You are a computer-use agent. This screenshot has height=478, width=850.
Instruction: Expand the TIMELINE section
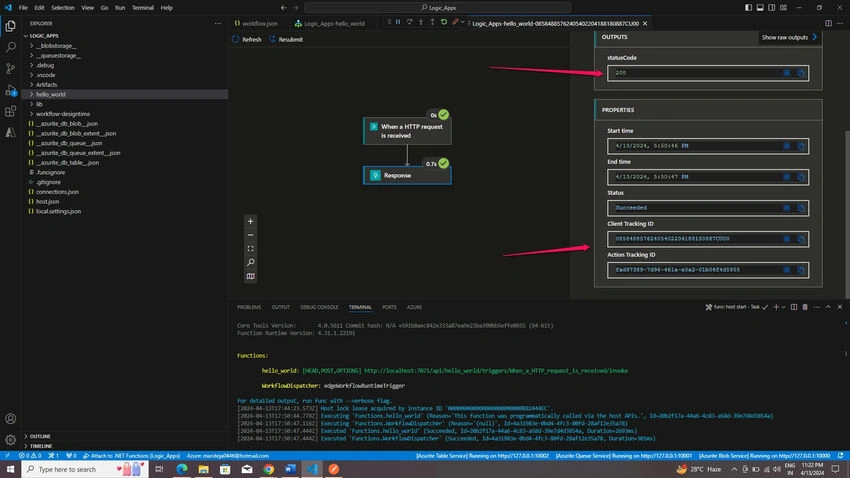(41, 446)
